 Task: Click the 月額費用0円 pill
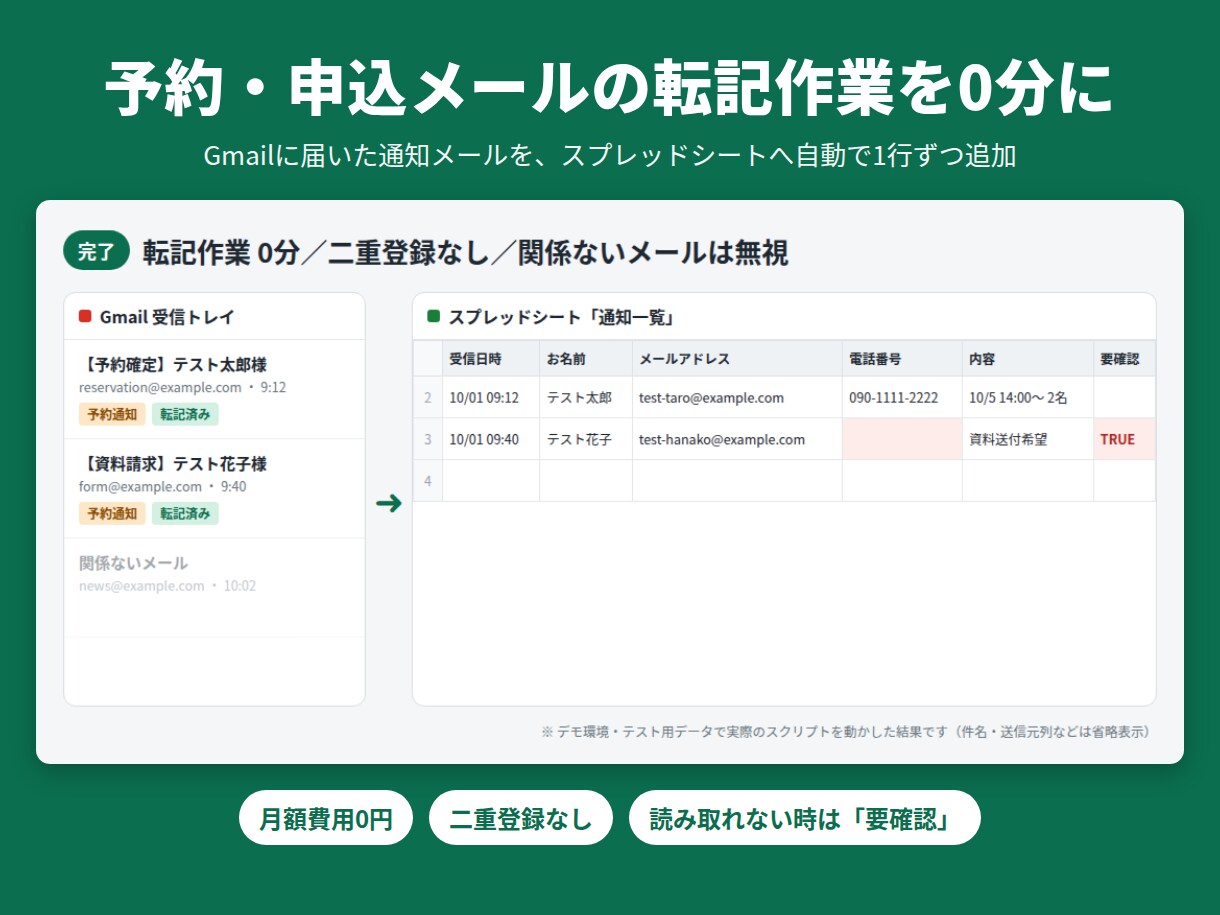click(326, 818)
